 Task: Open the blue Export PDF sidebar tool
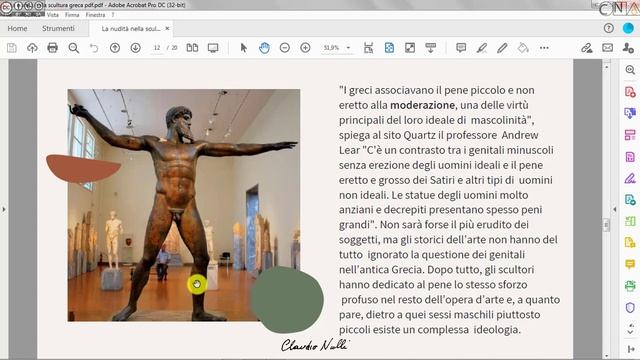(630, 113)
